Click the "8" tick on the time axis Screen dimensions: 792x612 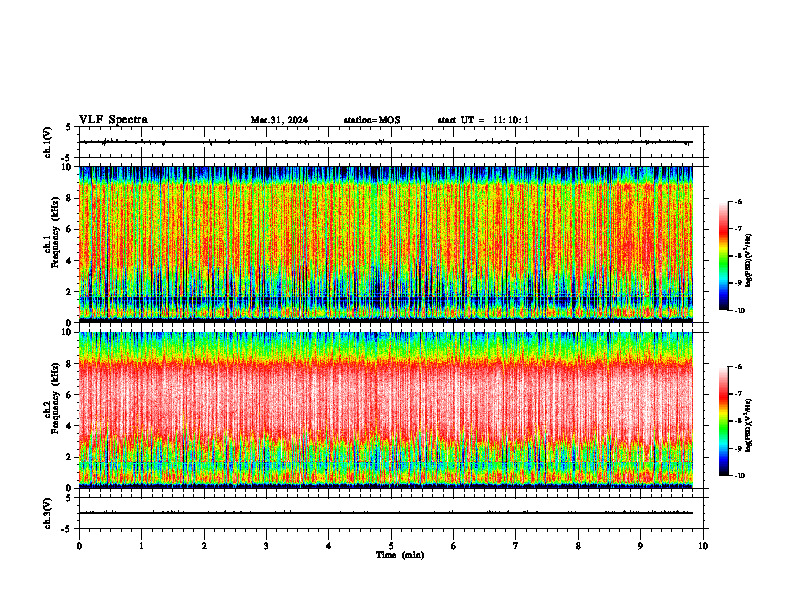[x=578, y=546]
